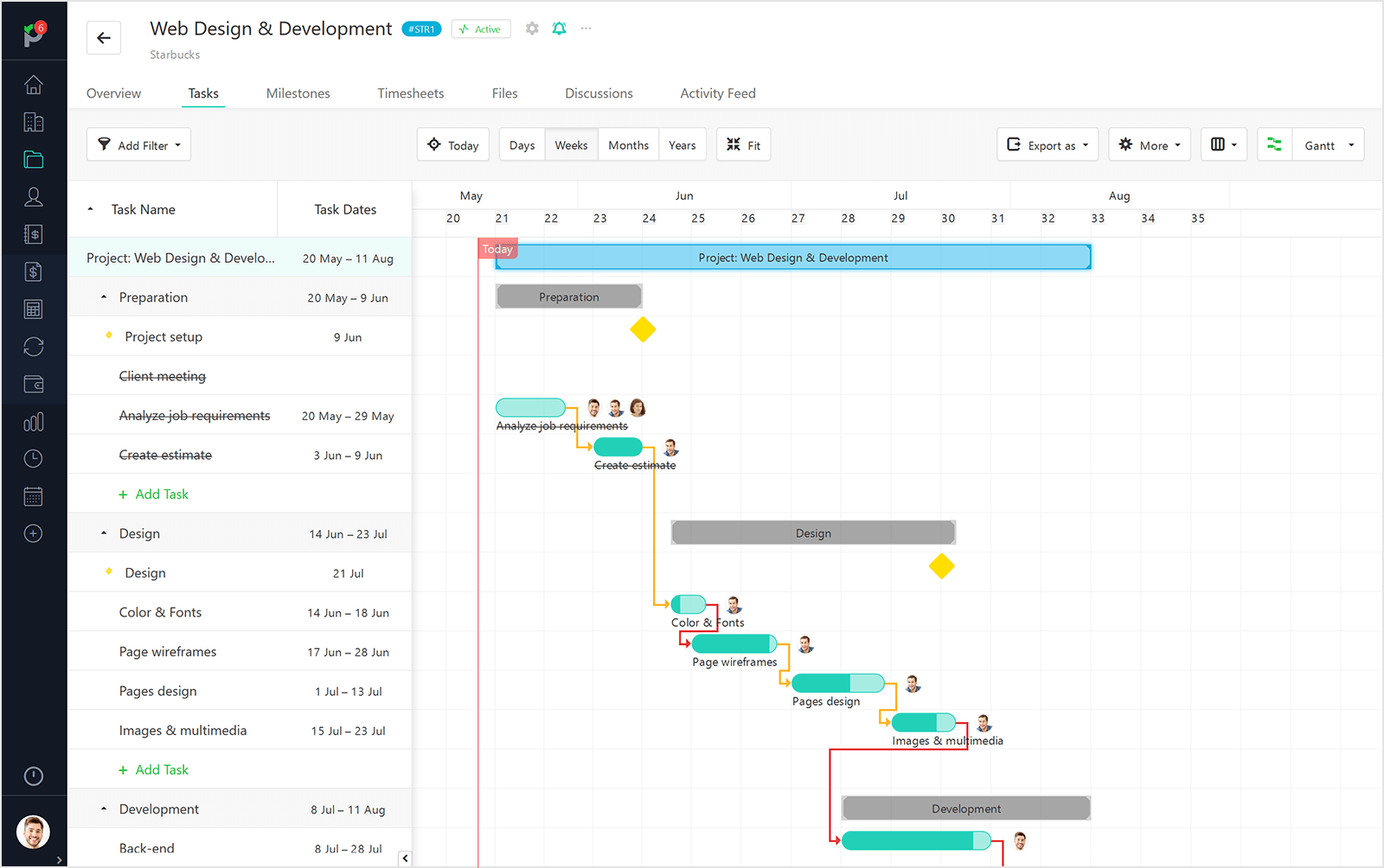Viewport: 1384px width, 868px height.
Task: Open the recurring sync sidebar icon
Action: [x=34, y=347]
